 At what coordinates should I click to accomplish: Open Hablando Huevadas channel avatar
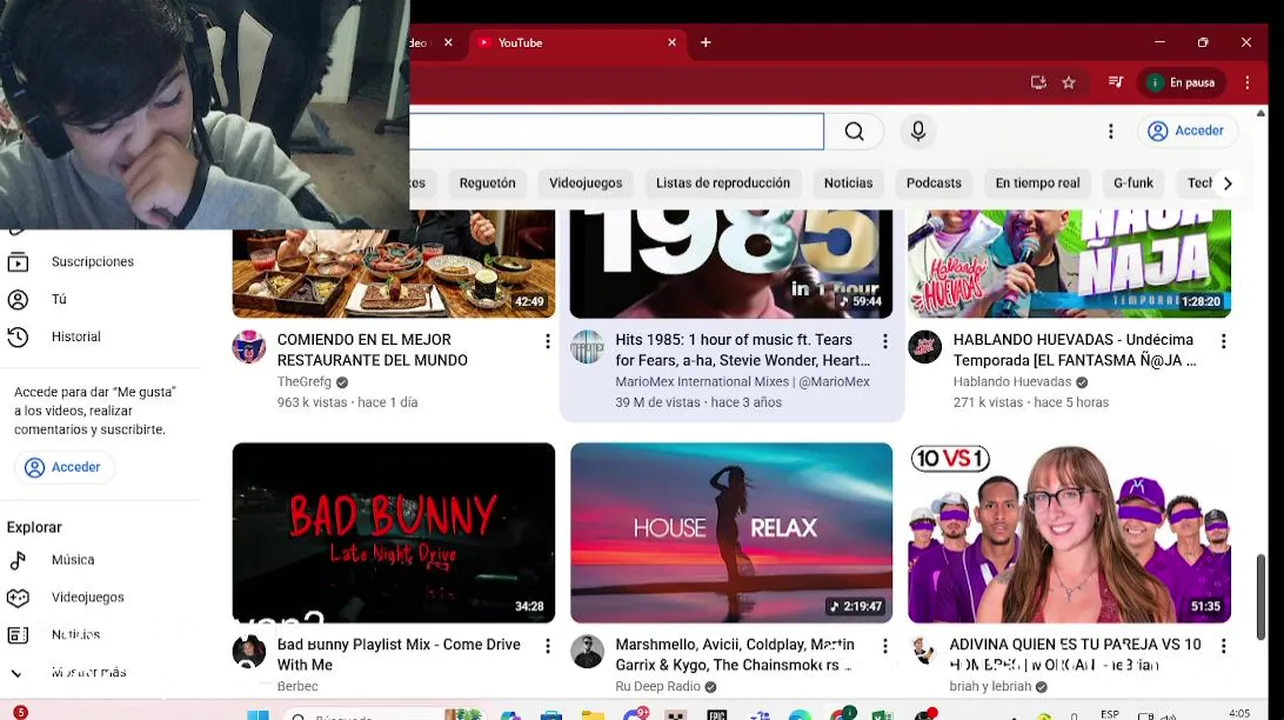point(925,347)
